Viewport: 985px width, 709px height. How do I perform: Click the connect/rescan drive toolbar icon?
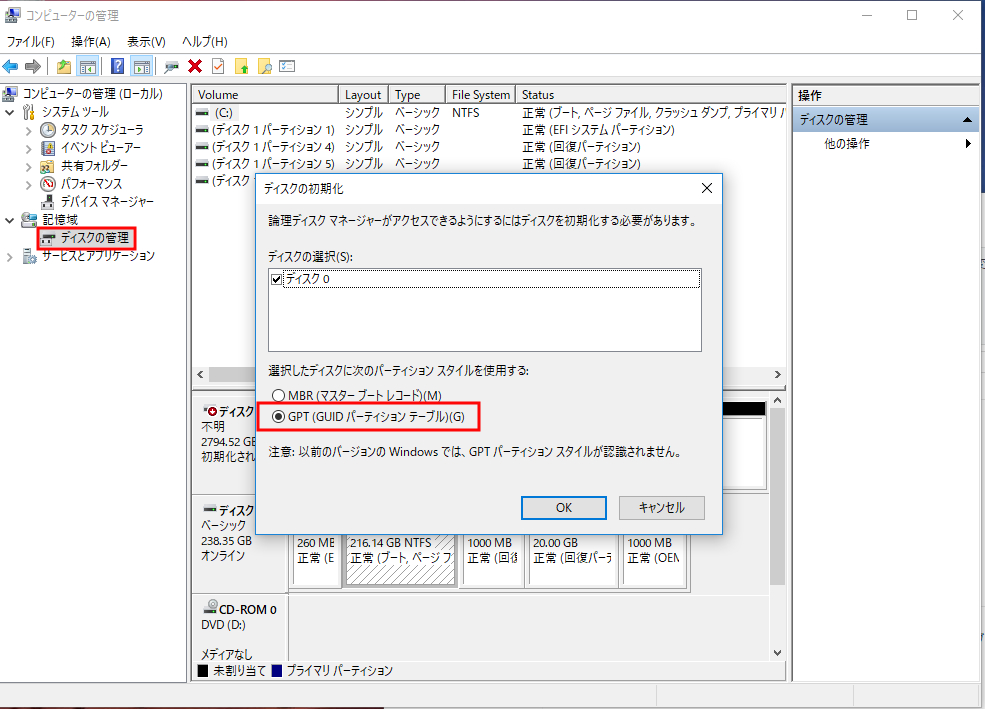[x=171, y=66]
